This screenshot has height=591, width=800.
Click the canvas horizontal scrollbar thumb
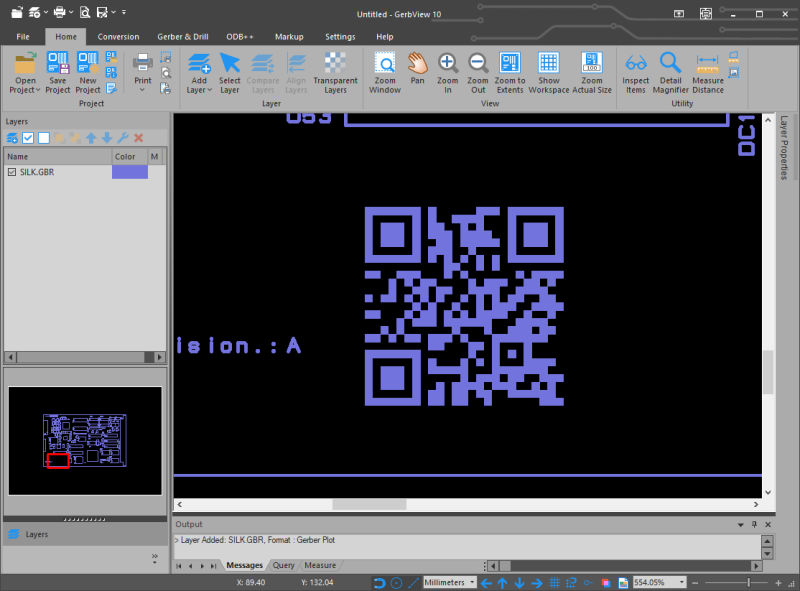(369, 504)
